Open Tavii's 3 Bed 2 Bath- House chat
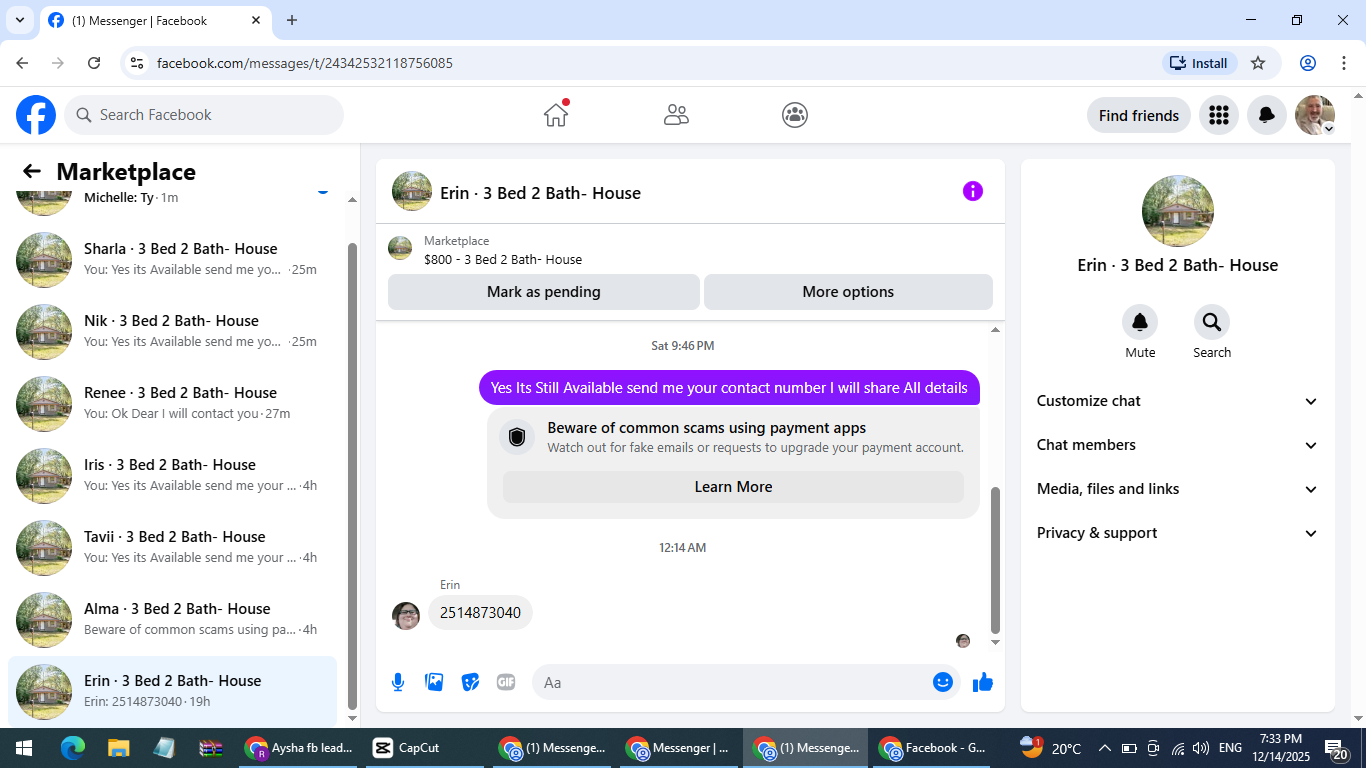The height and width of the screenshot is (768, 1366). coord(172,548)
